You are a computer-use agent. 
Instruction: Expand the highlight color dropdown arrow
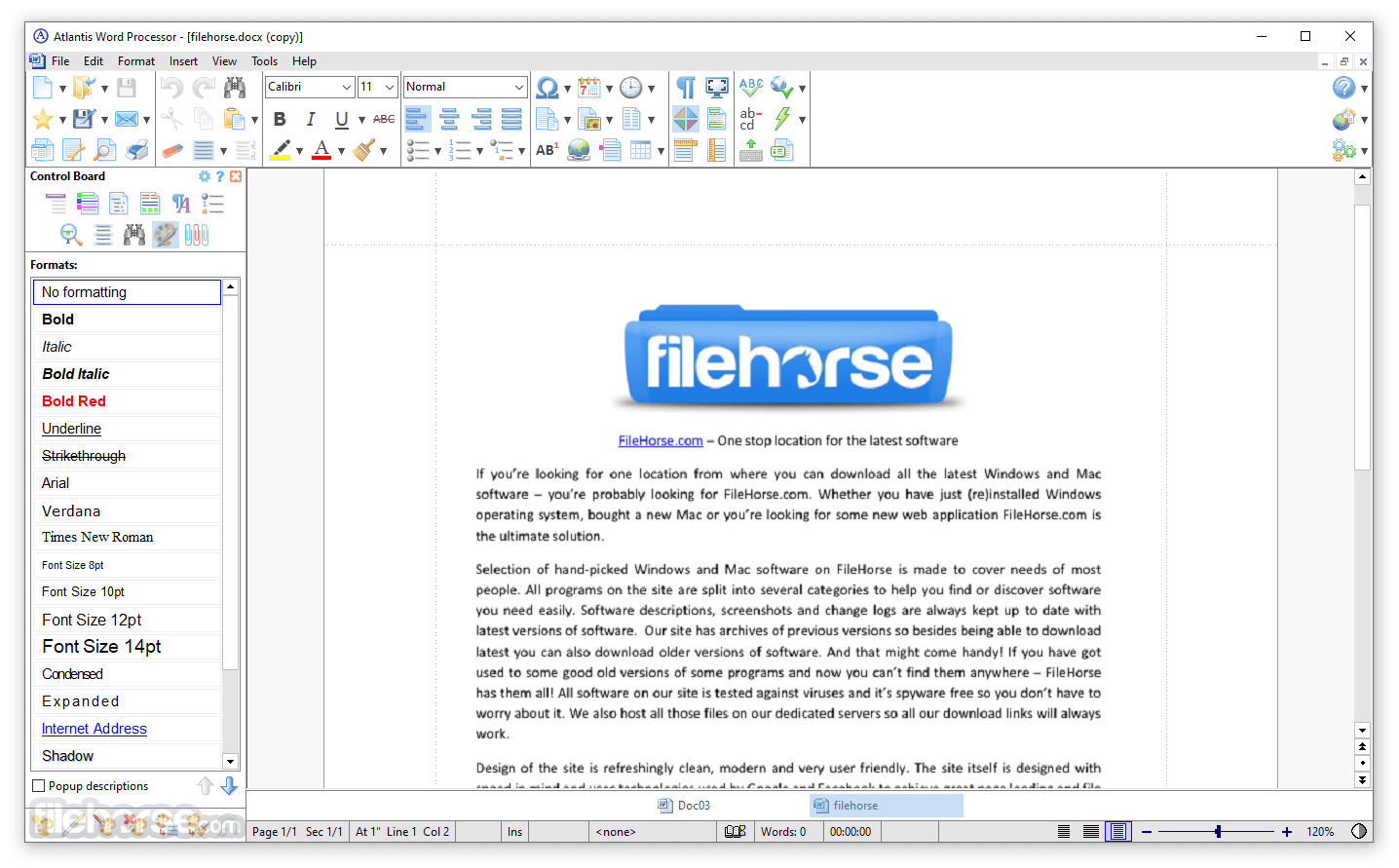click(299, 151)
